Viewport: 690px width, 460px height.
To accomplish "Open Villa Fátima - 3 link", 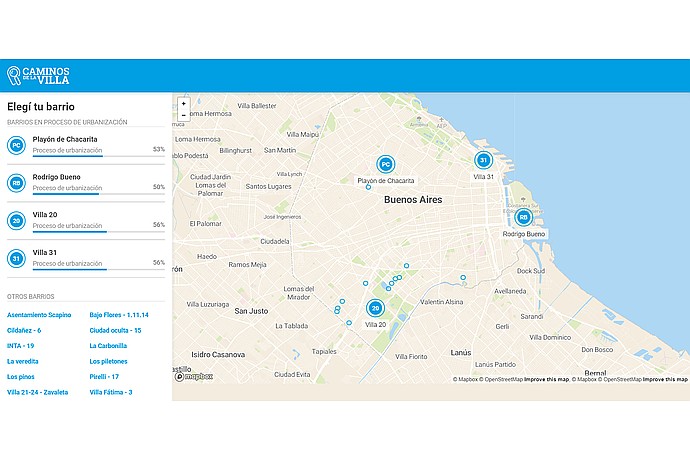I will point(111,392).
